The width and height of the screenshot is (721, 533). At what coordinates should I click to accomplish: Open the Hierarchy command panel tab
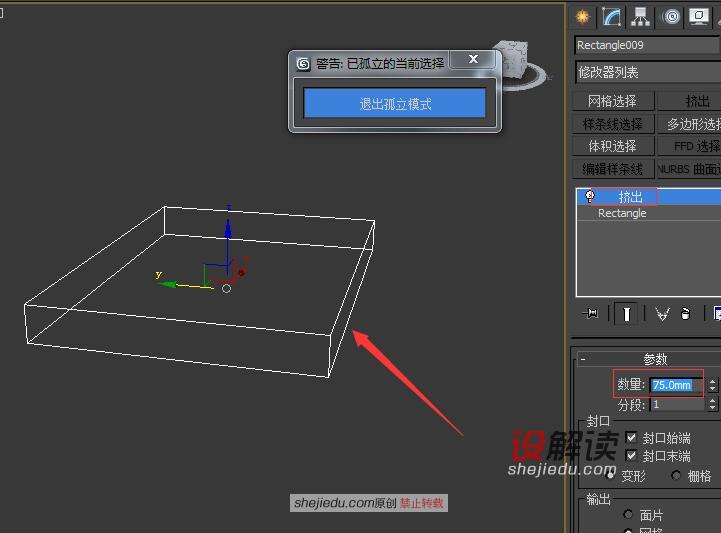click(641, 17)
